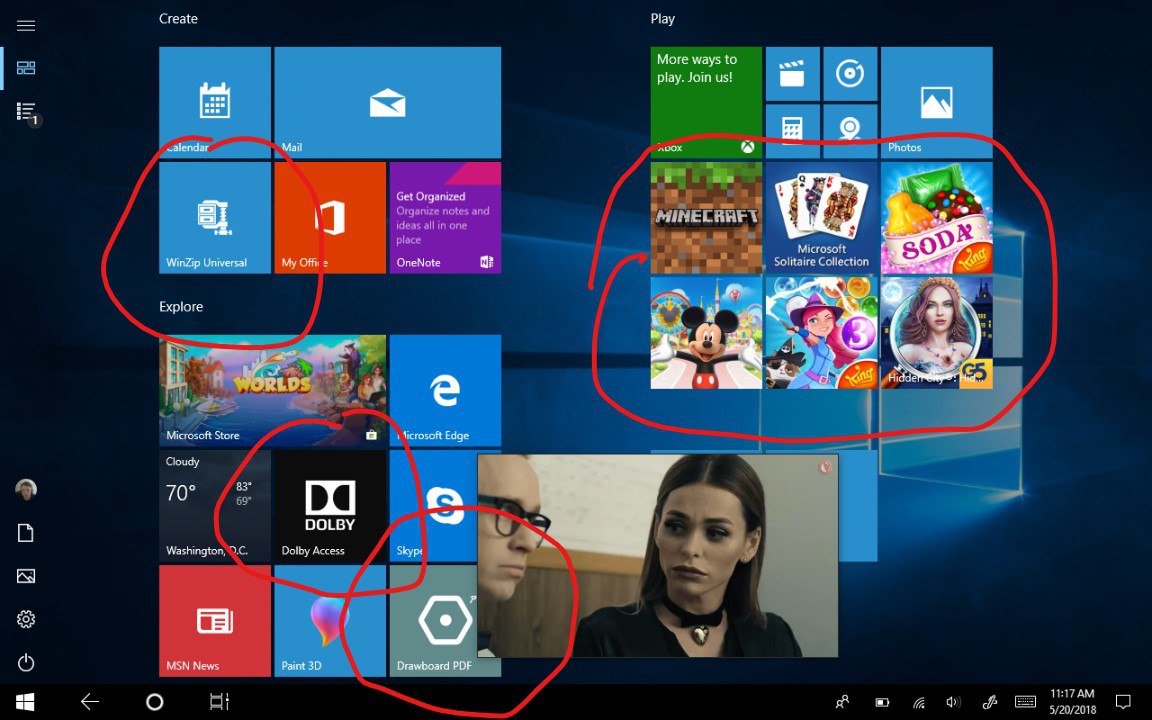
Task: Open Settings gear in Start sidebar
Action: 26,619
